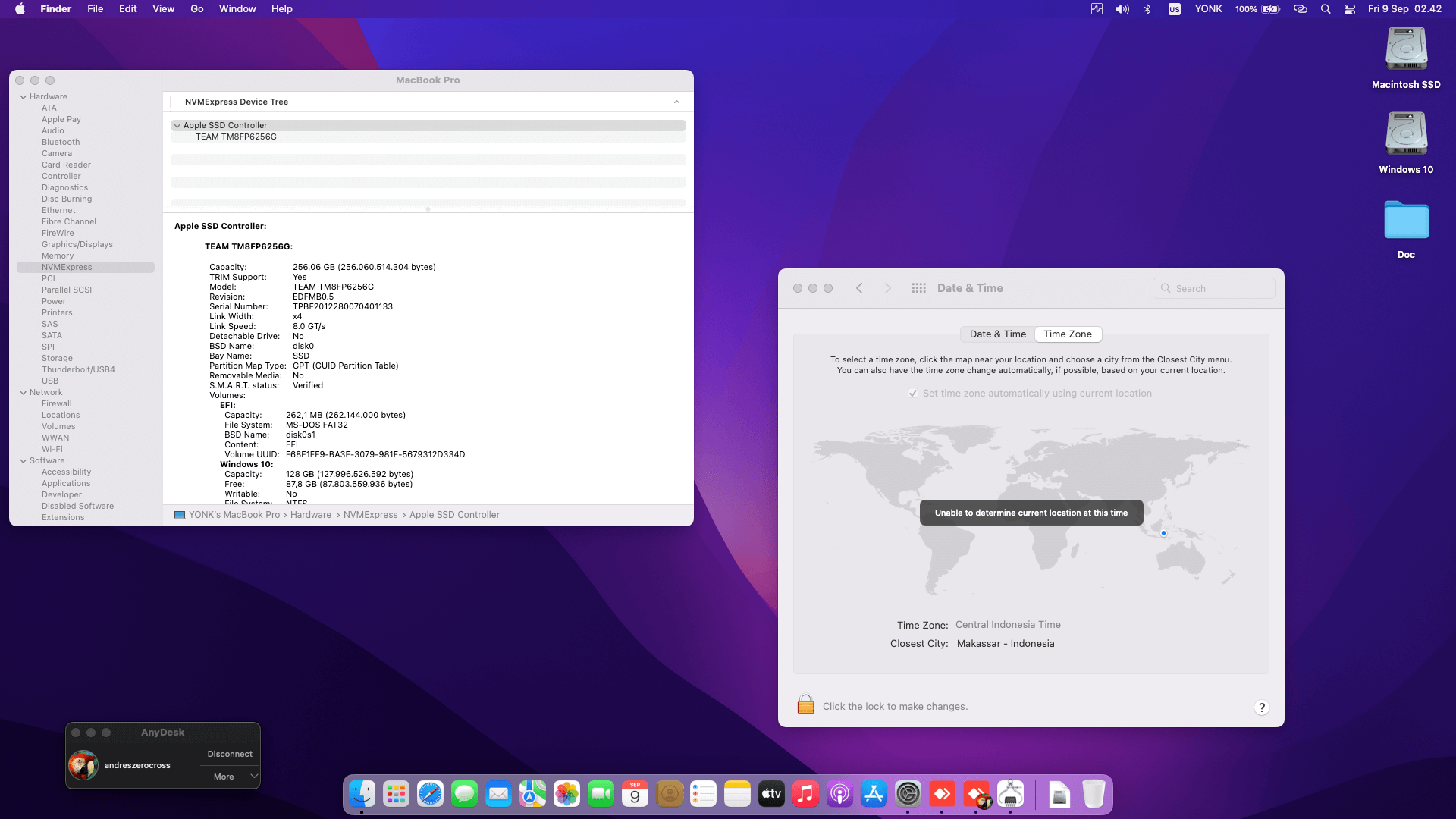Image resolution: width=1456 pixels, height=819 pixels.
Task: Open the help button in Date & Time
Action: pos(1262,708)
